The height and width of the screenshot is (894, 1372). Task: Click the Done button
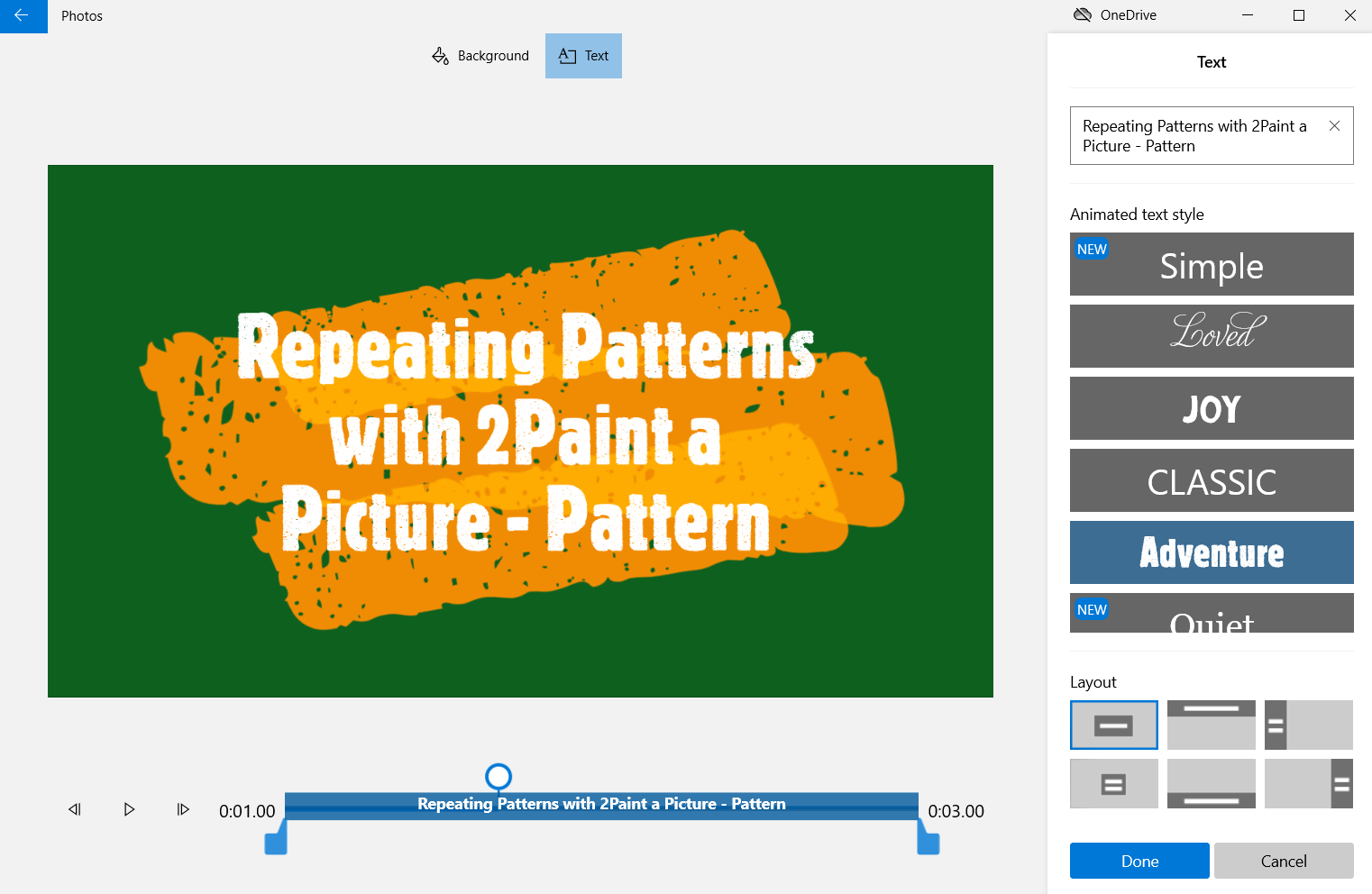click(x=1139, y=861)
